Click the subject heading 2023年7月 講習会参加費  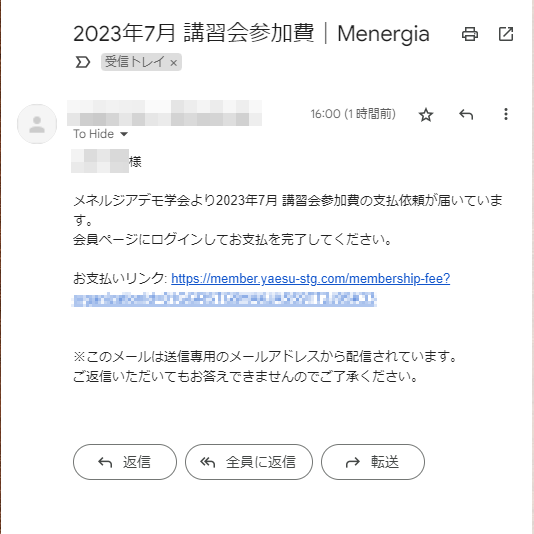(193, 33)
